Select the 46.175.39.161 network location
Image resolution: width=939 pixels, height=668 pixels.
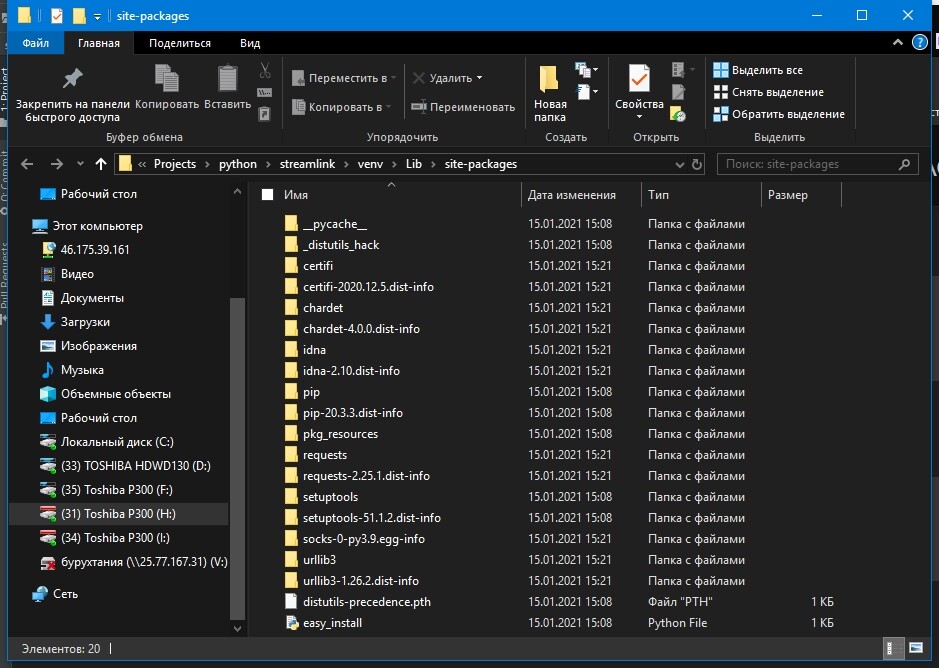tap(95, 250)
